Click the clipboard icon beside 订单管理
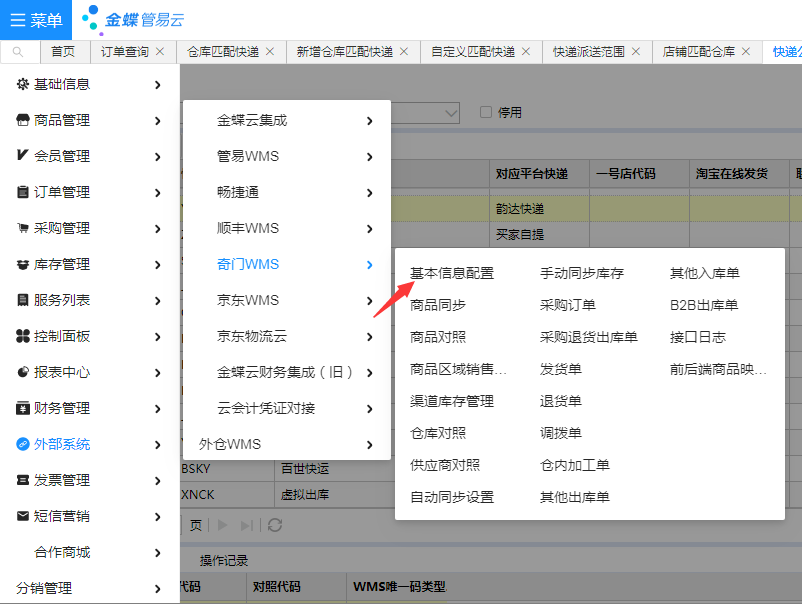The image size is (802, 604). (23, 193)
